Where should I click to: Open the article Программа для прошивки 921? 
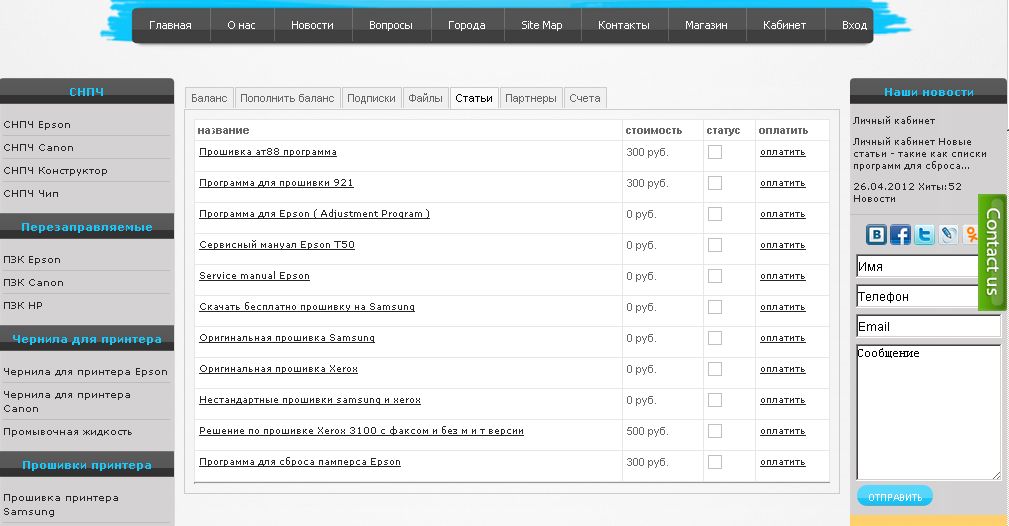276,183
